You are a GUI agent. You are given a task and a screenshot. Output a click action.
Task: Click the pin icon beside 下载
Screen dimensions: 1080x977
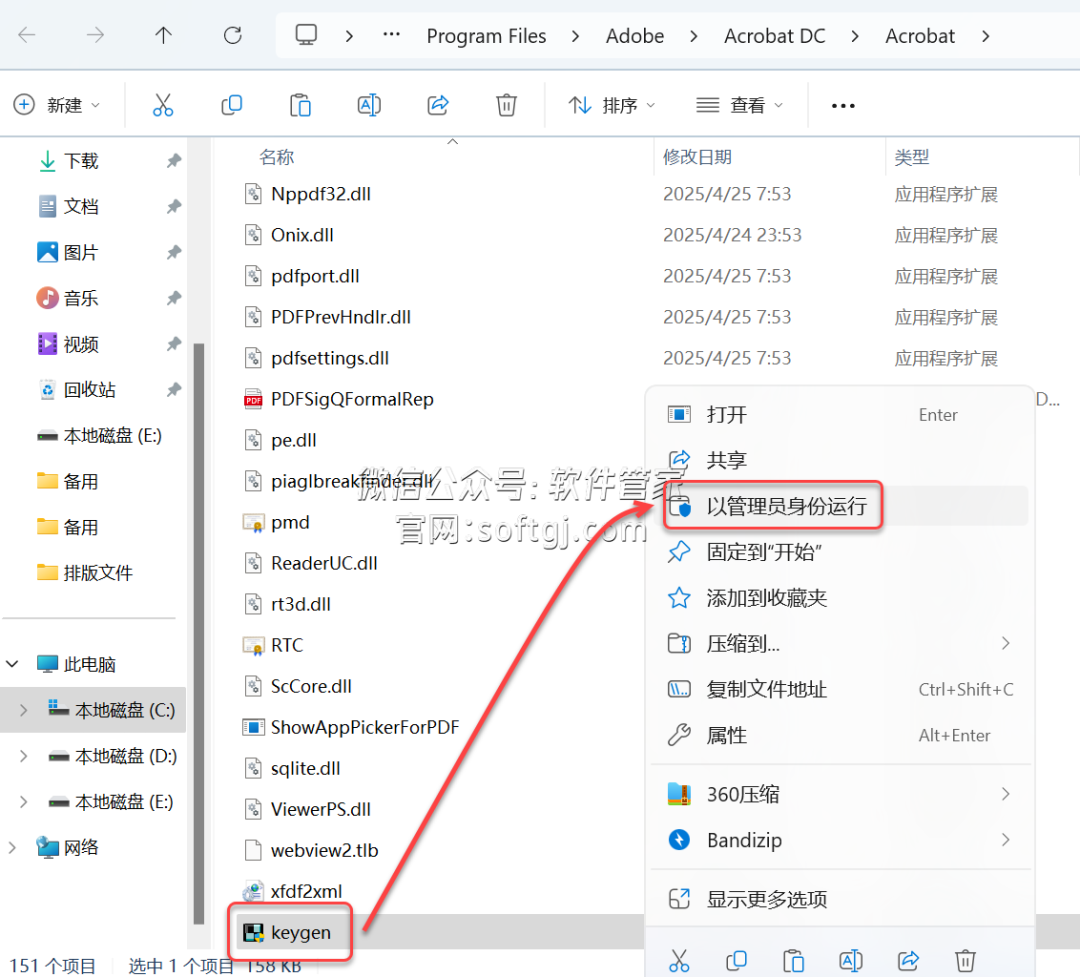(x=174, y=161)
